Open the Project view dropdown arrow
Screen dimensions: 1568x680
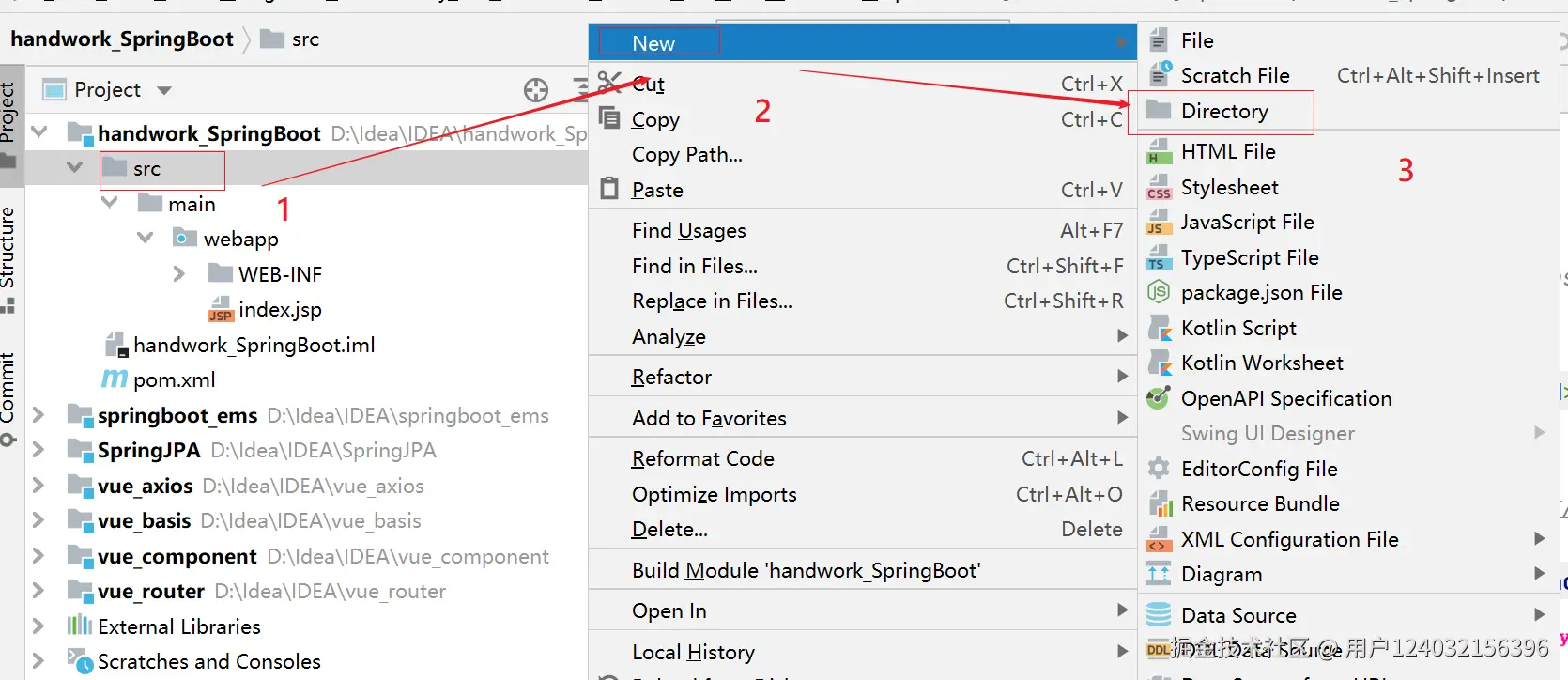pyautogui.click(x=164, y=91)
